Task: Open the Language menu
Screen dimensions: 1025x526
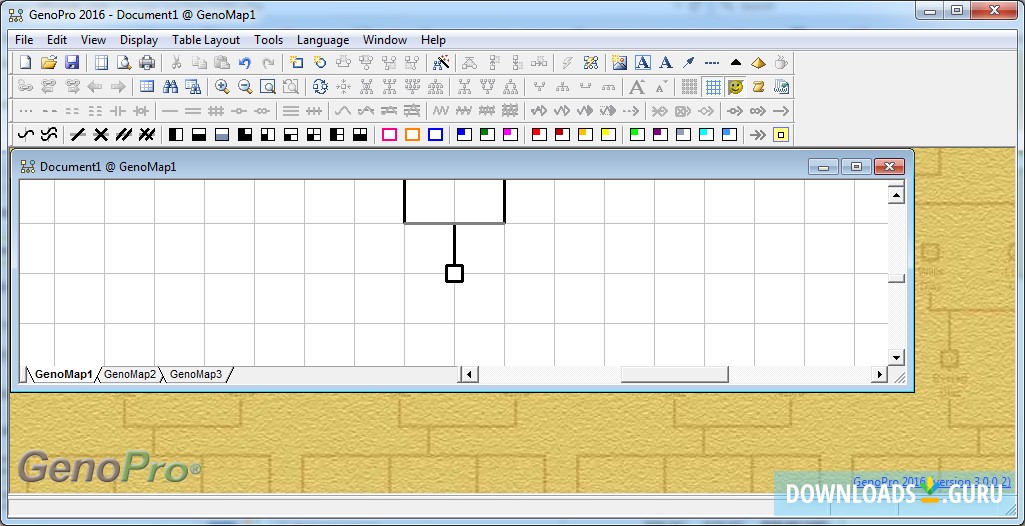Action: [322, 40]
